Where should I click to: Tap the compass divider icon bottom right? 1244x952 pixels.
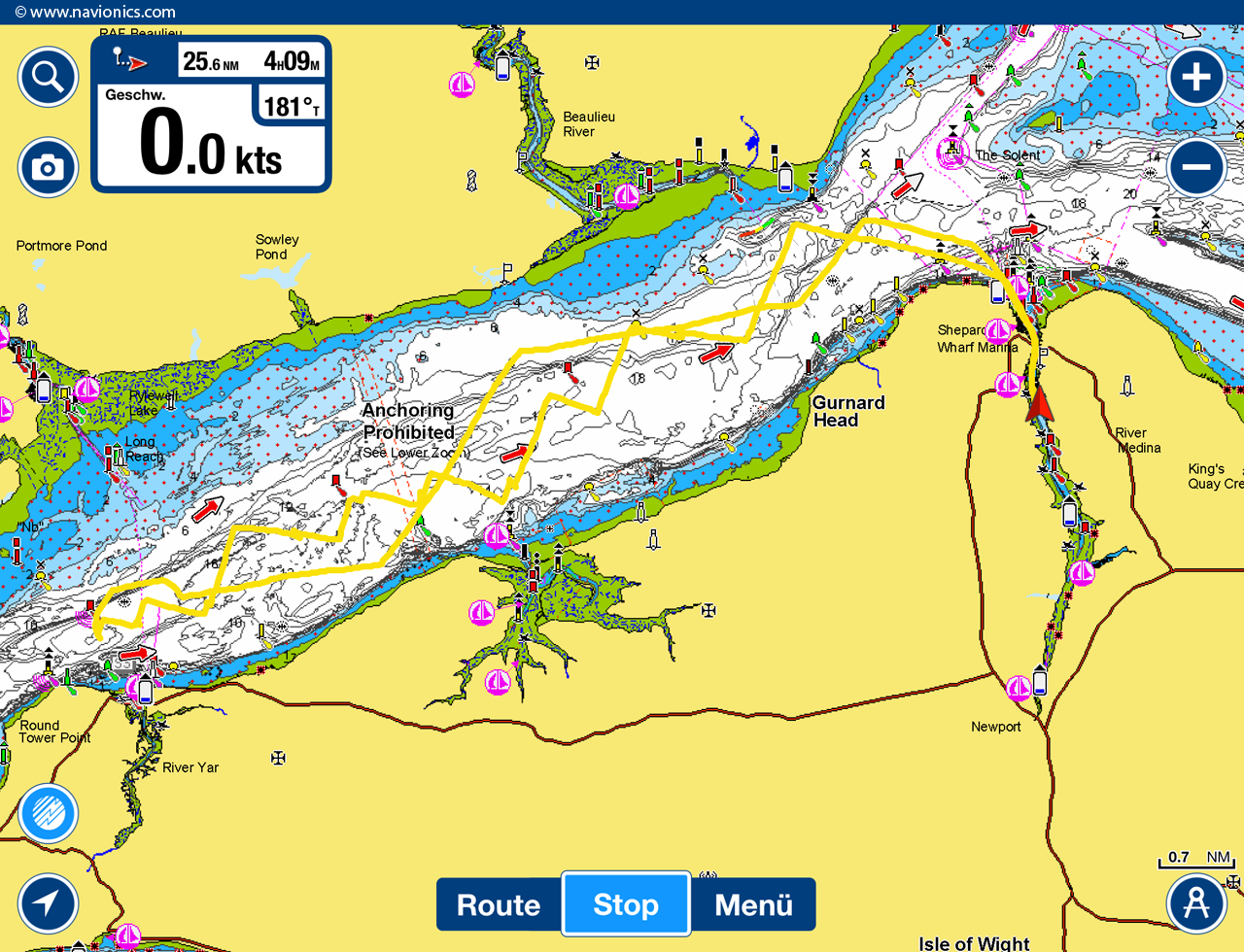(1196, 902)
